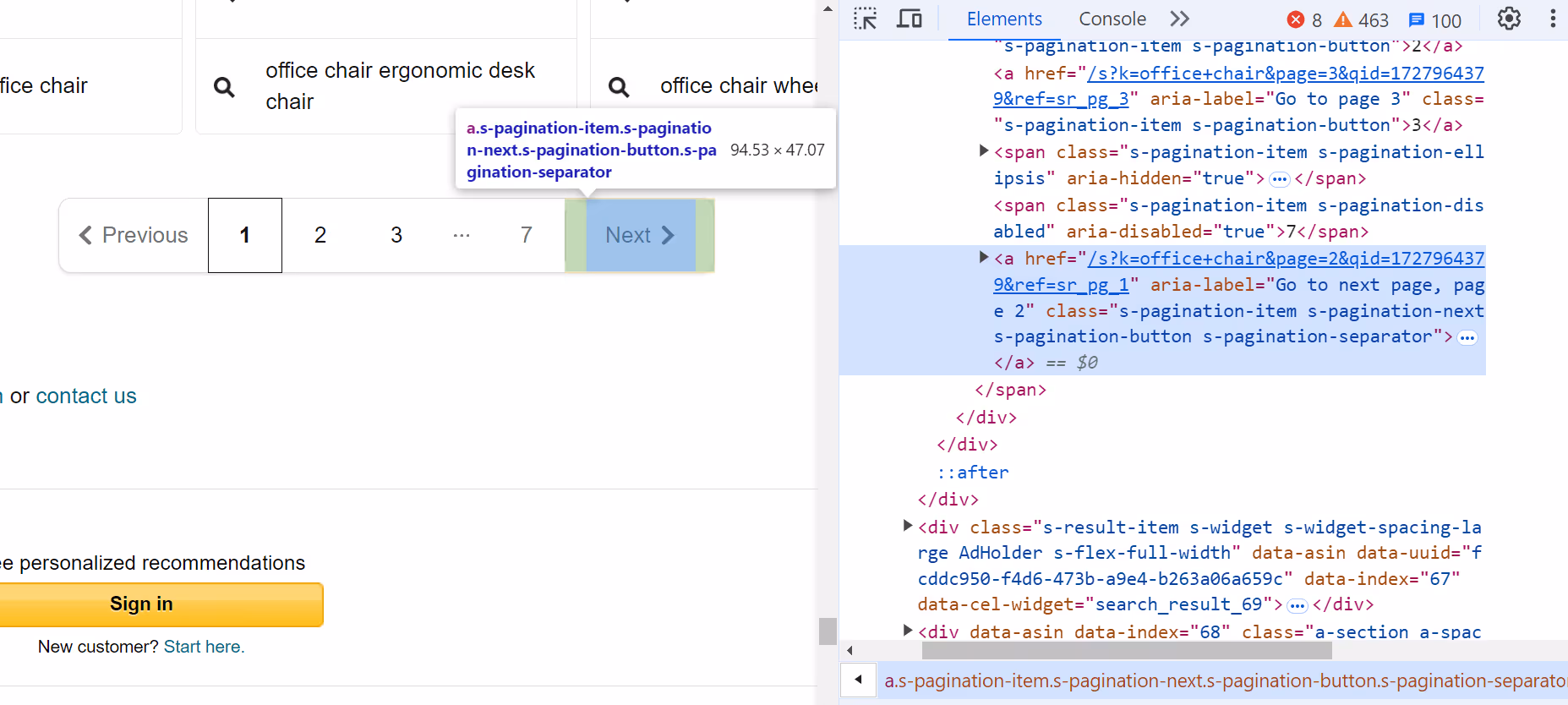
Task: Click page scrollbar up arrow
Action: click(x=828, y=8)
